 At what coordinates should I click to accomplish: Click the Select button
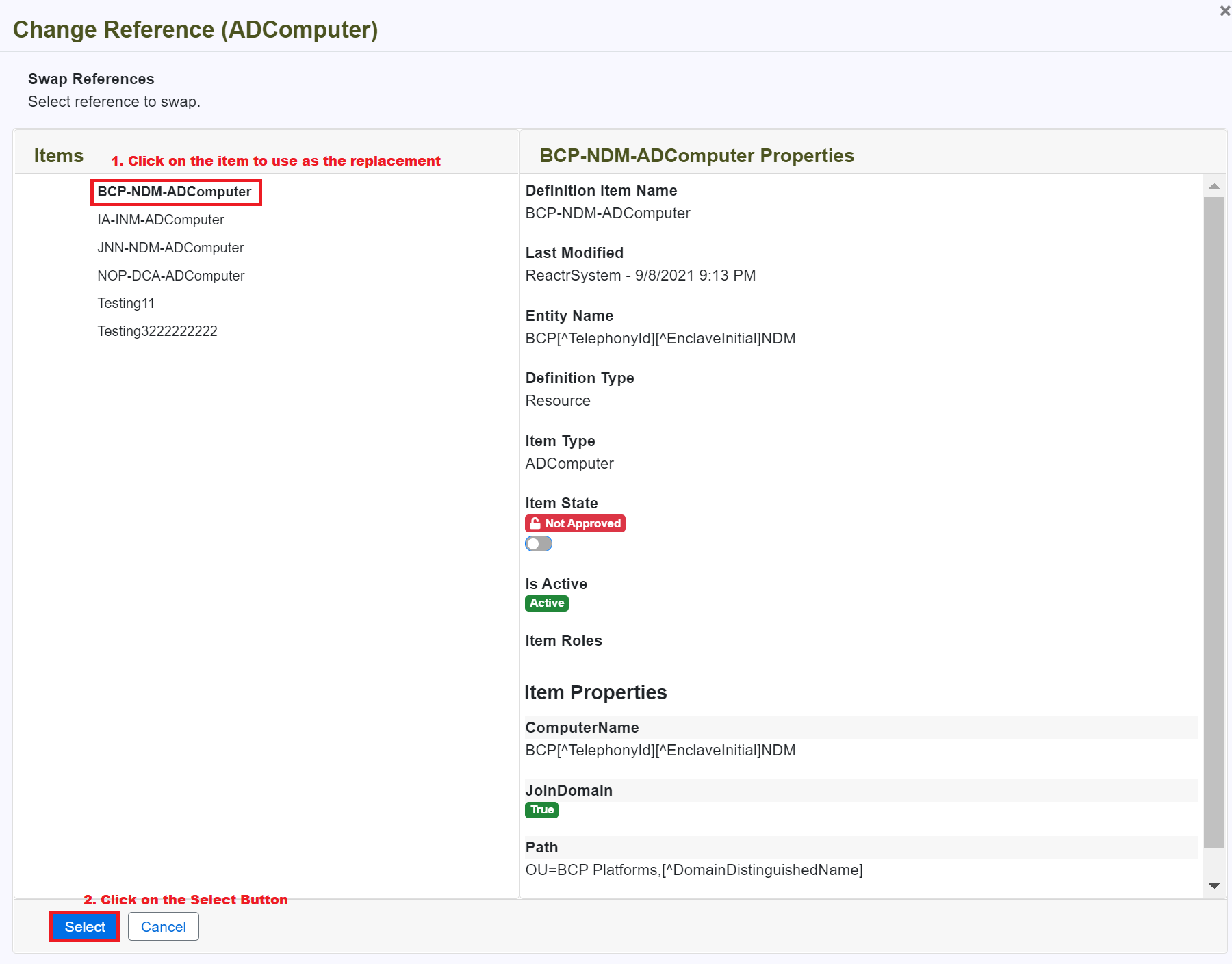[x=85, y=926]
